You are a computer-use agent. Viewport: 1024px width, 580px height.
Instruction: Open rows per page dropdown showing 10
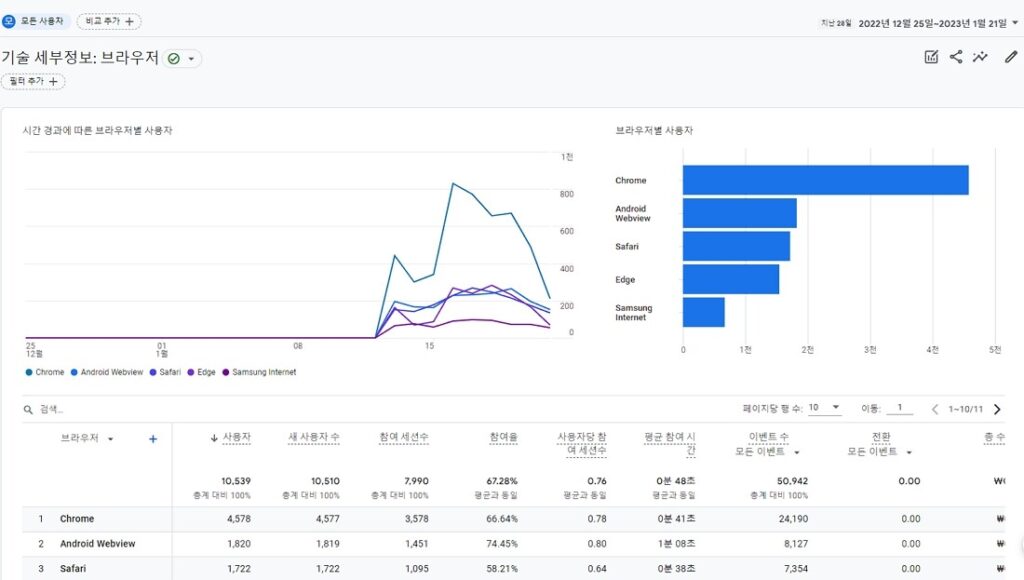(824, 408)
